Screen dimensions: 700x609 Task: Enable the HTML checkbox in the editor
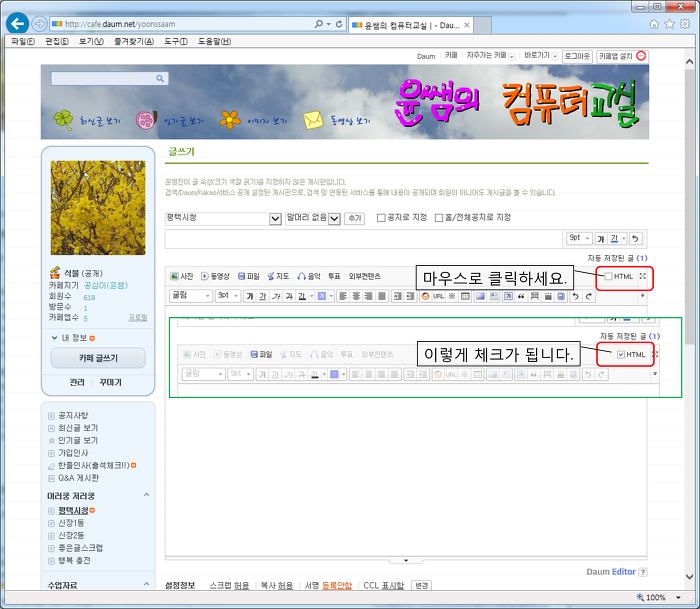(x=608, y=276)
